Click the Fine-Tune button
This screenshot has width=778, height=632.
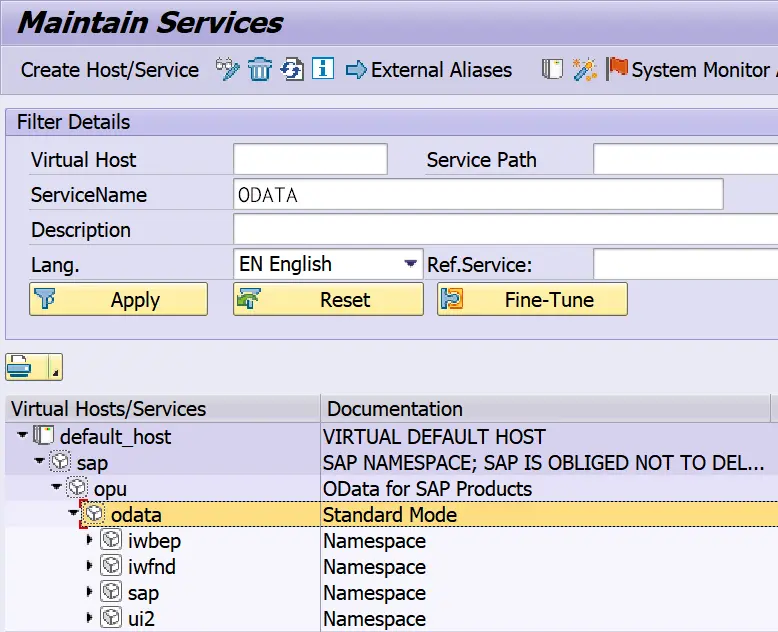[x=532, y=299]
